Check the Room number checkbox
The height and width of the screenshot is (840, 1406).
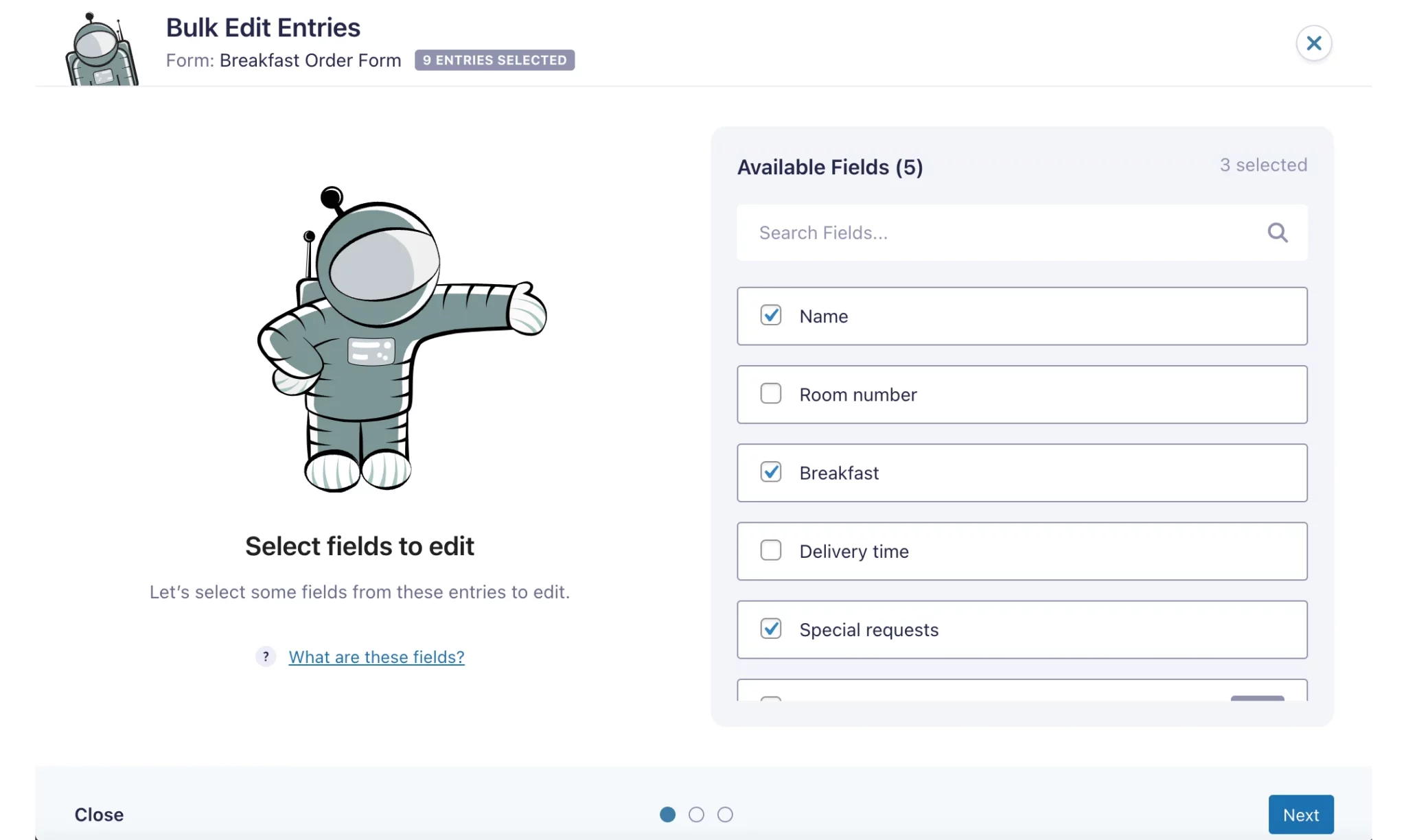coord(770,393)
